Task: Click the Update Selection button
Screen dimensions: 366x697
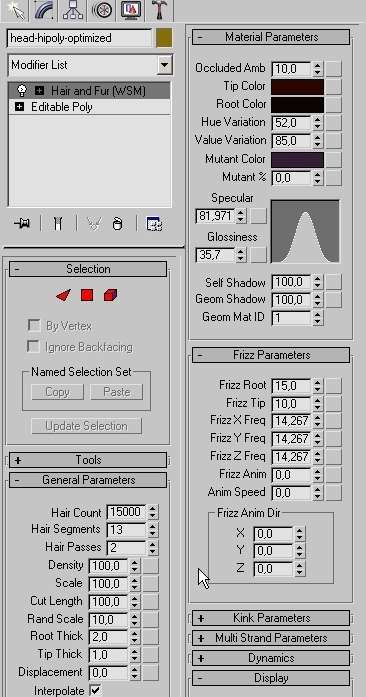Action: pos(86,426)
